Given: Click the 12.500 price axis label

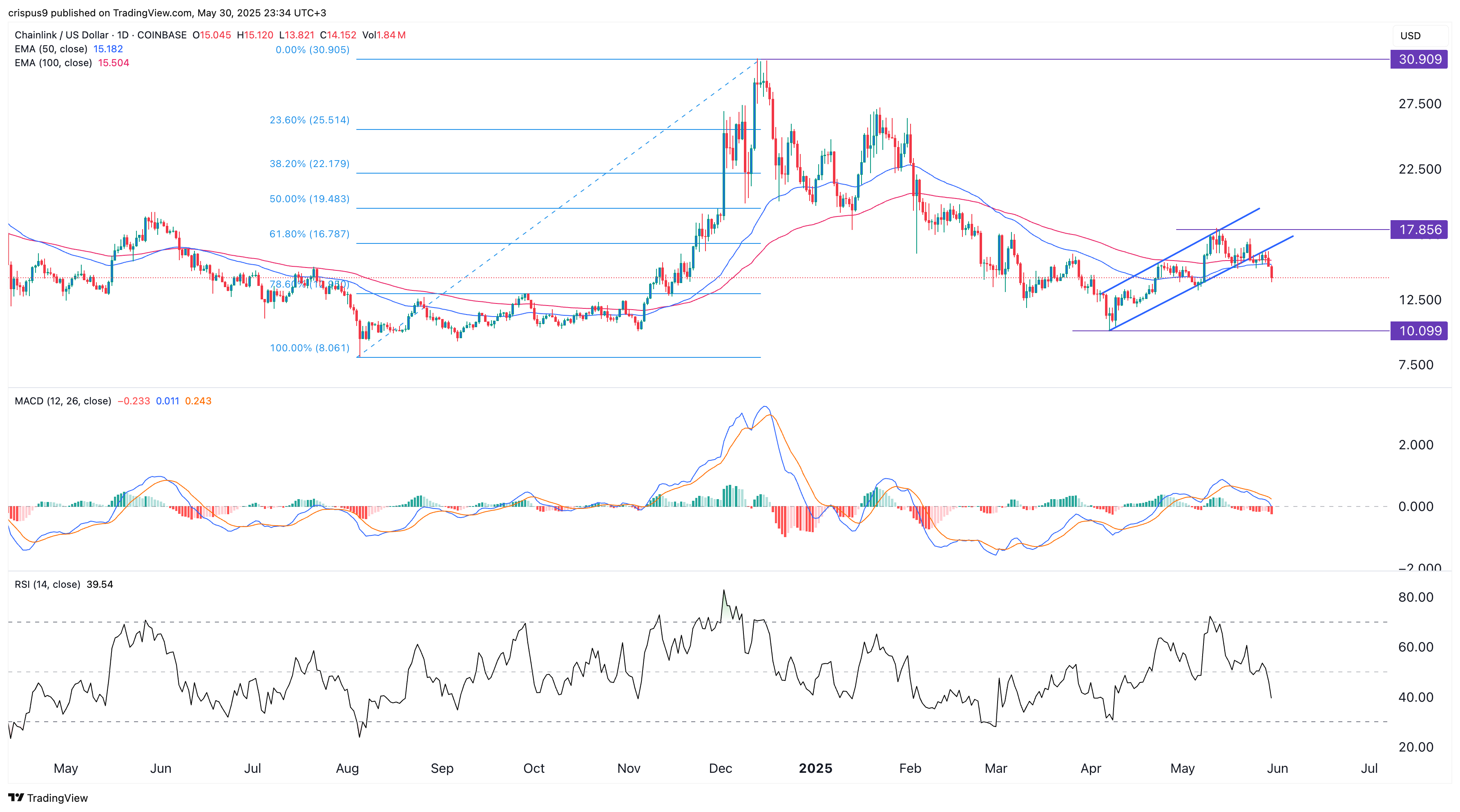Looking at the screenshot, I should (x=1420, y=300).
